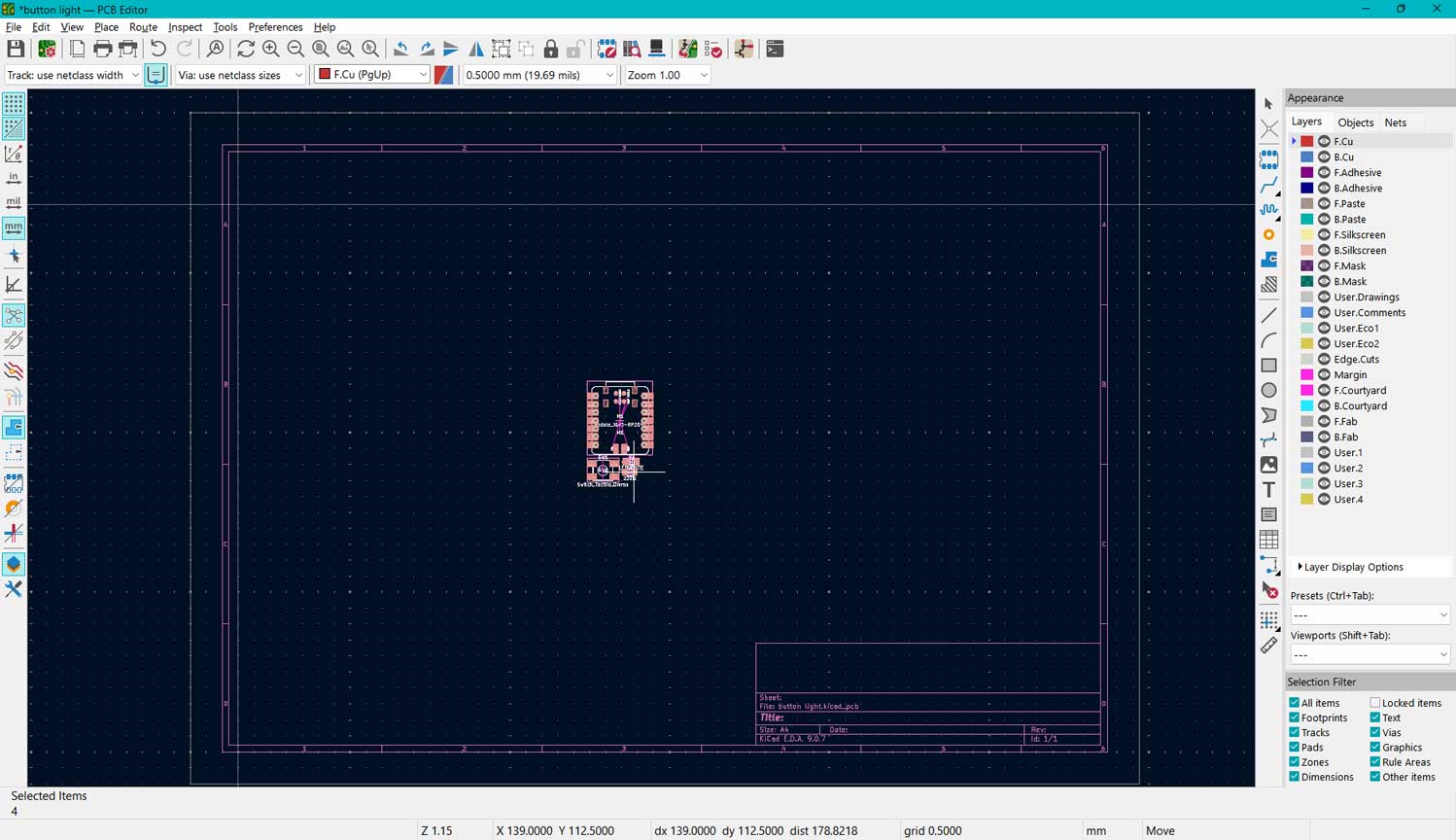Image resolution: width=1456 pixels, height=840 pixels.
Task: Enable the Locked items checkbox
Action: tap(1375, 703)
